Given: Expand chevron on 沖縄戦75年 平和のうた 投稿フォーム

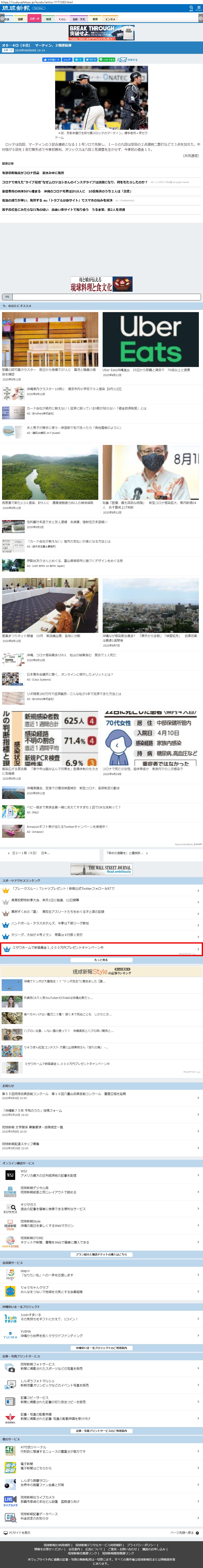Looking at the screenshot, I should (x=198, y=1115).
